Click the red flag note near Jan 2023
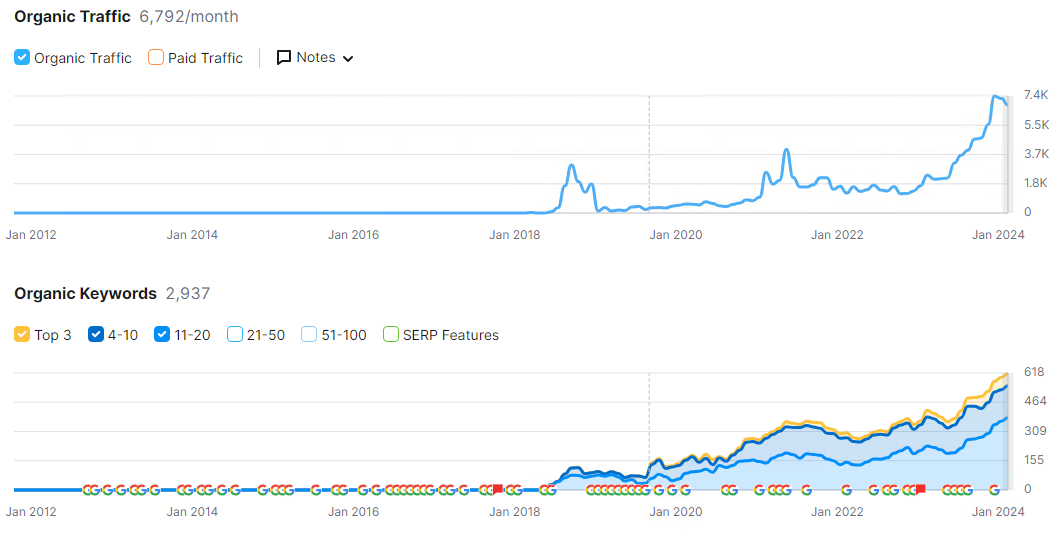 tap(920, 489)
